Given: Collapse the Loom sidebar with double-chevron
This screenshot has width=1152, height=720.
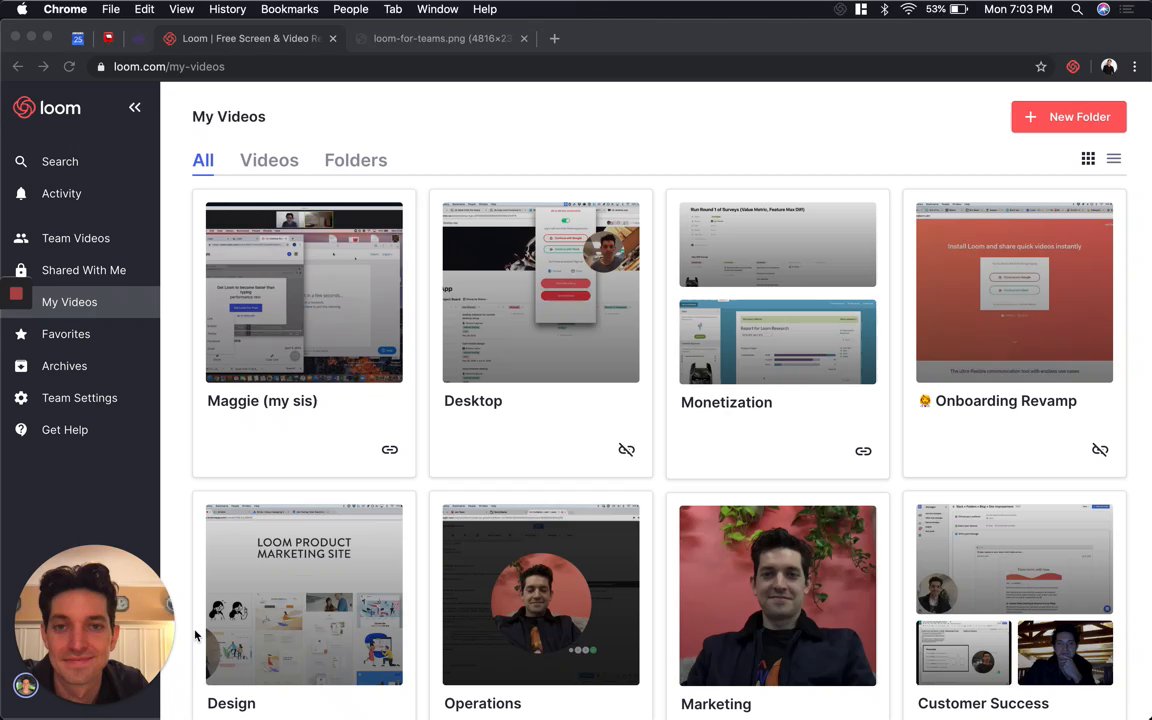Looking at the screenshot, I should (134, 107).
